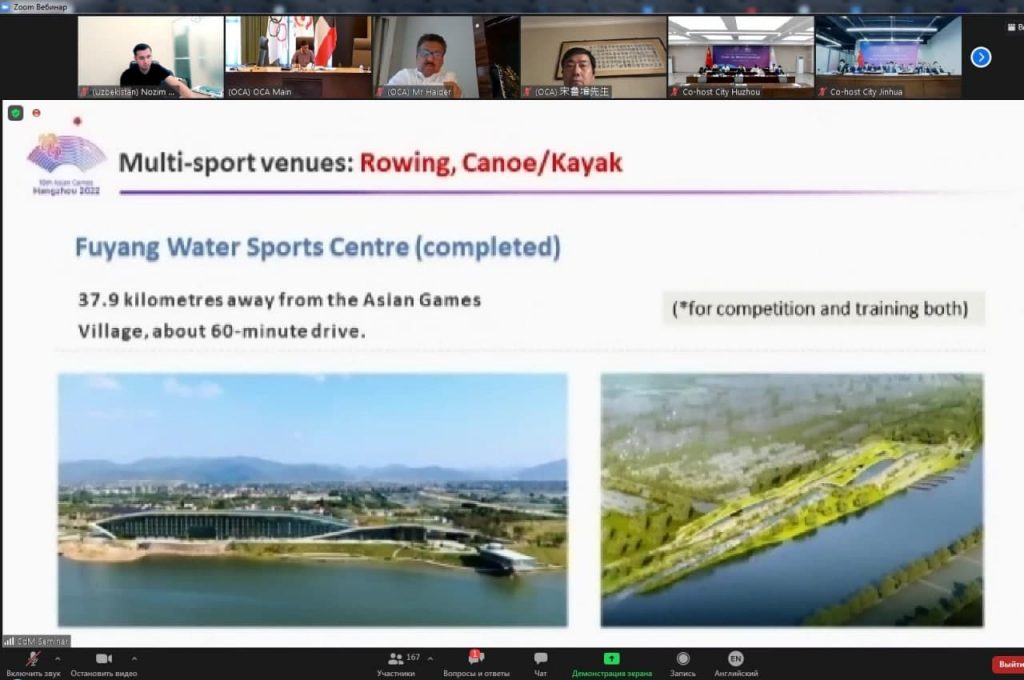Open the Участники participants panel
Image resolution: width=1024 pixels, height=680 pixels.
396,659
